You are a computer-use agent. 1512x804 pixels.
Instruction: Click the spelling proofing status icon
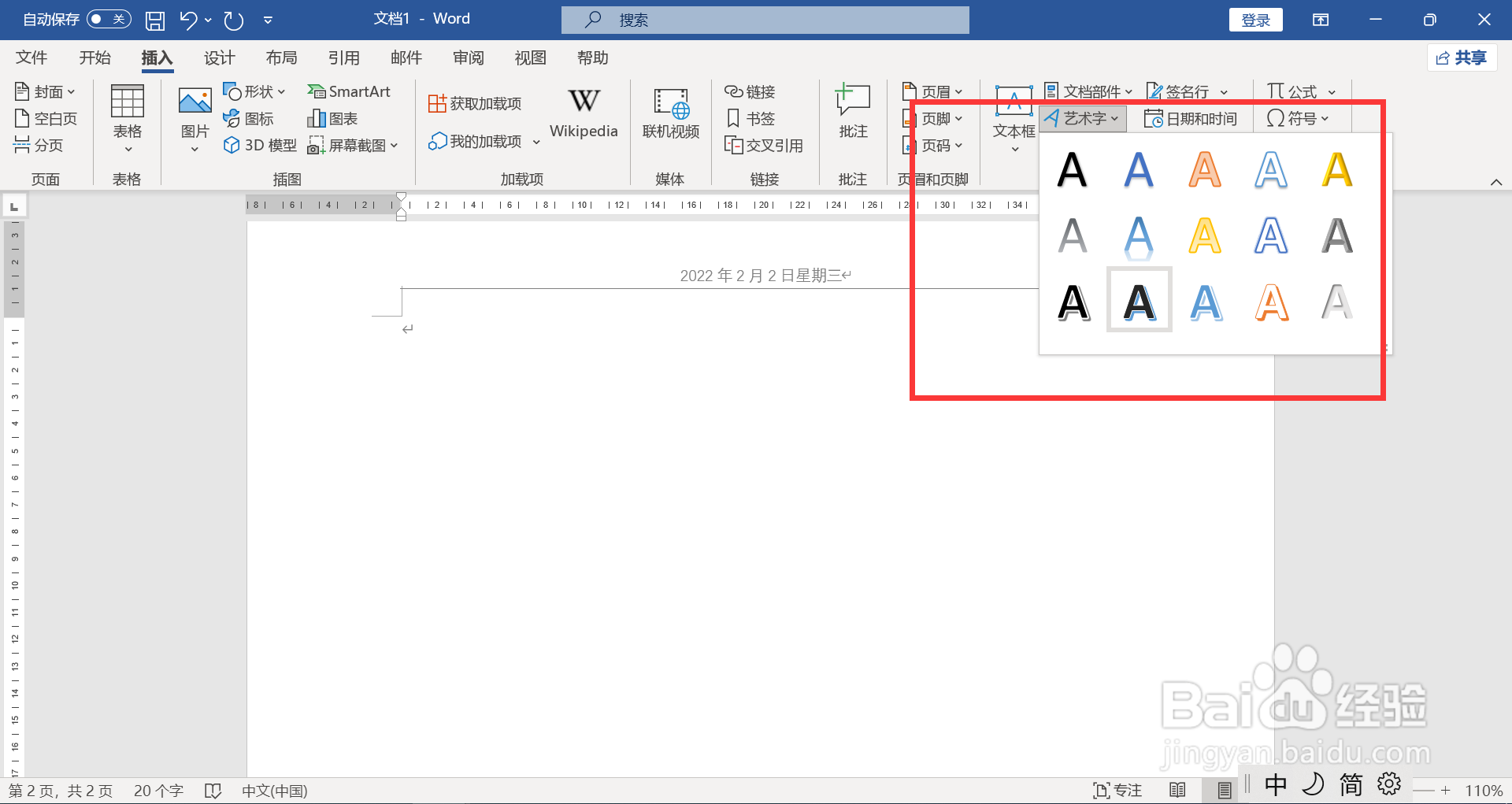pos(213,791)
